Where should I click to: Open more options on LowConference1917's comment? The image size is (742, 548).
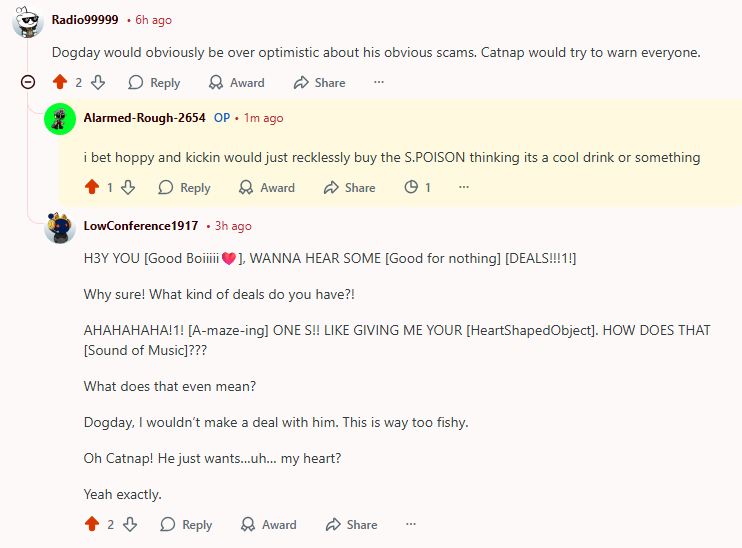pos(410,524)
